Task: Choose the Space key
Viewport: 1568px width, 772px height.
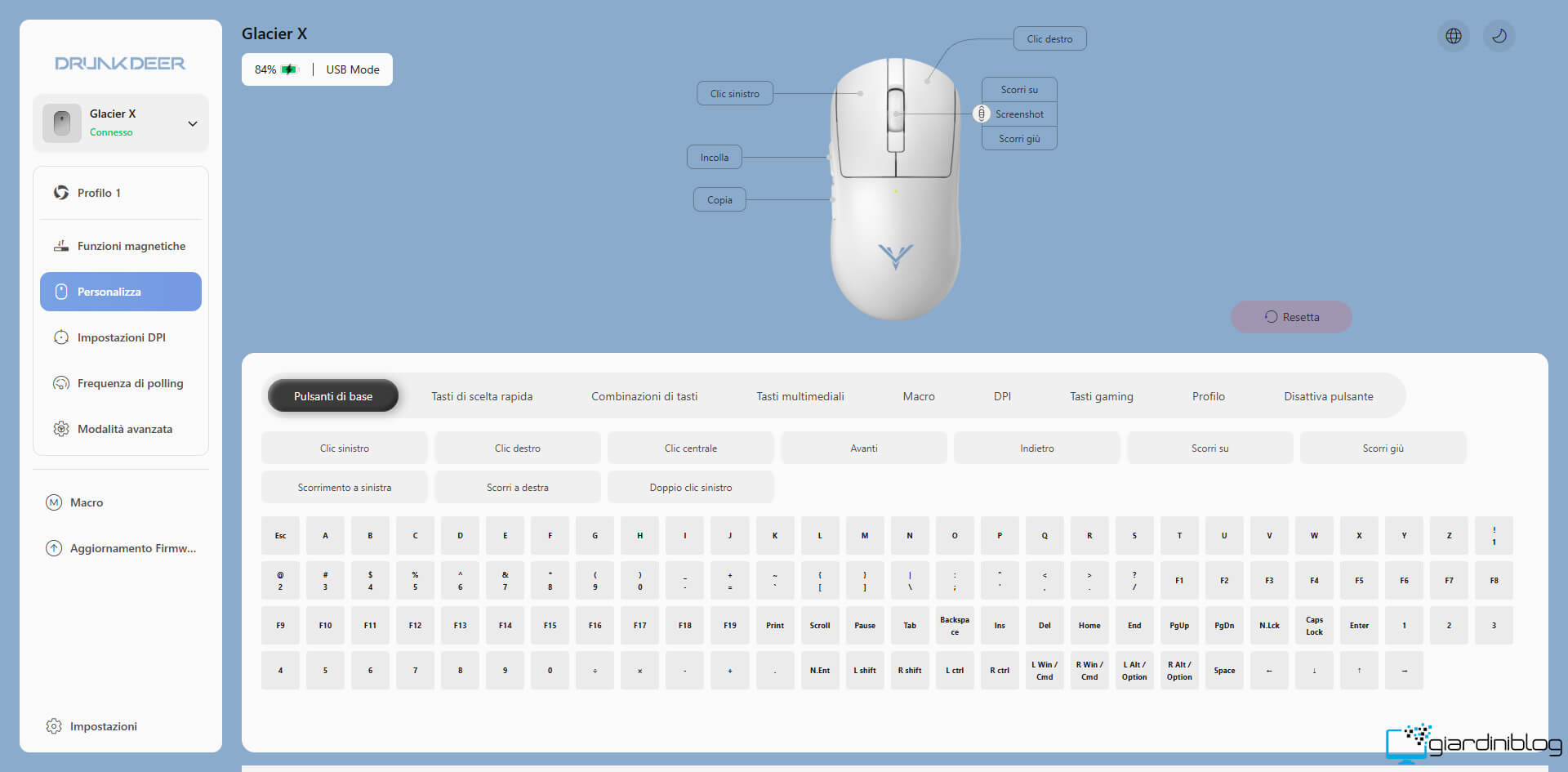Action: pyautogui.click(x=1224, y=671)
